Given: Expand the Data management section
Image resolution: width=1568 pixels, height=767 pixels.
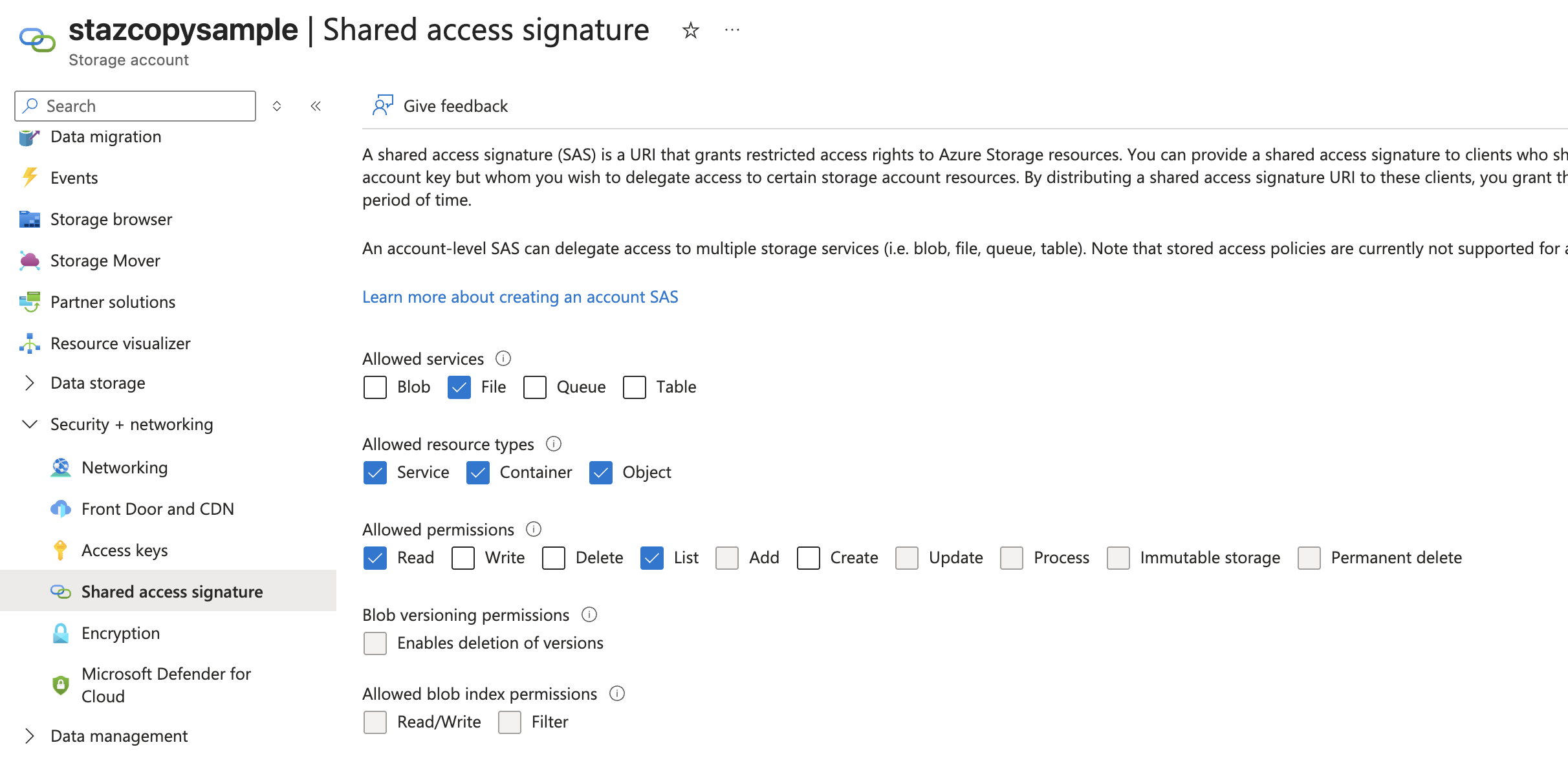Looking at the screenshot, I should click(x=29, y=736).
